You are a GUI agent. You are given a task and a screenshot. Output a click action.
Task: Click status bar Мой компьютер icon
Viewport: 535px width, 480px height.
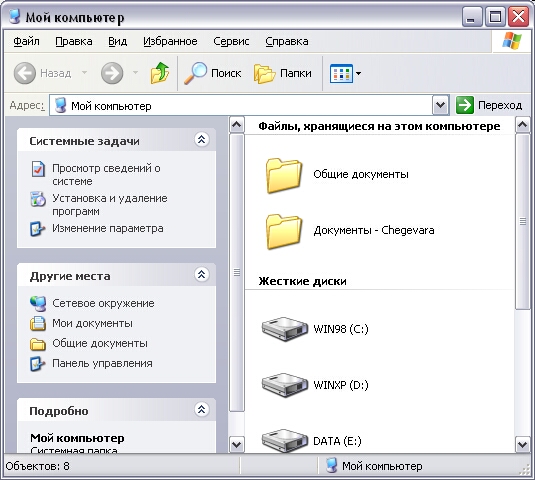coord(331,465)
